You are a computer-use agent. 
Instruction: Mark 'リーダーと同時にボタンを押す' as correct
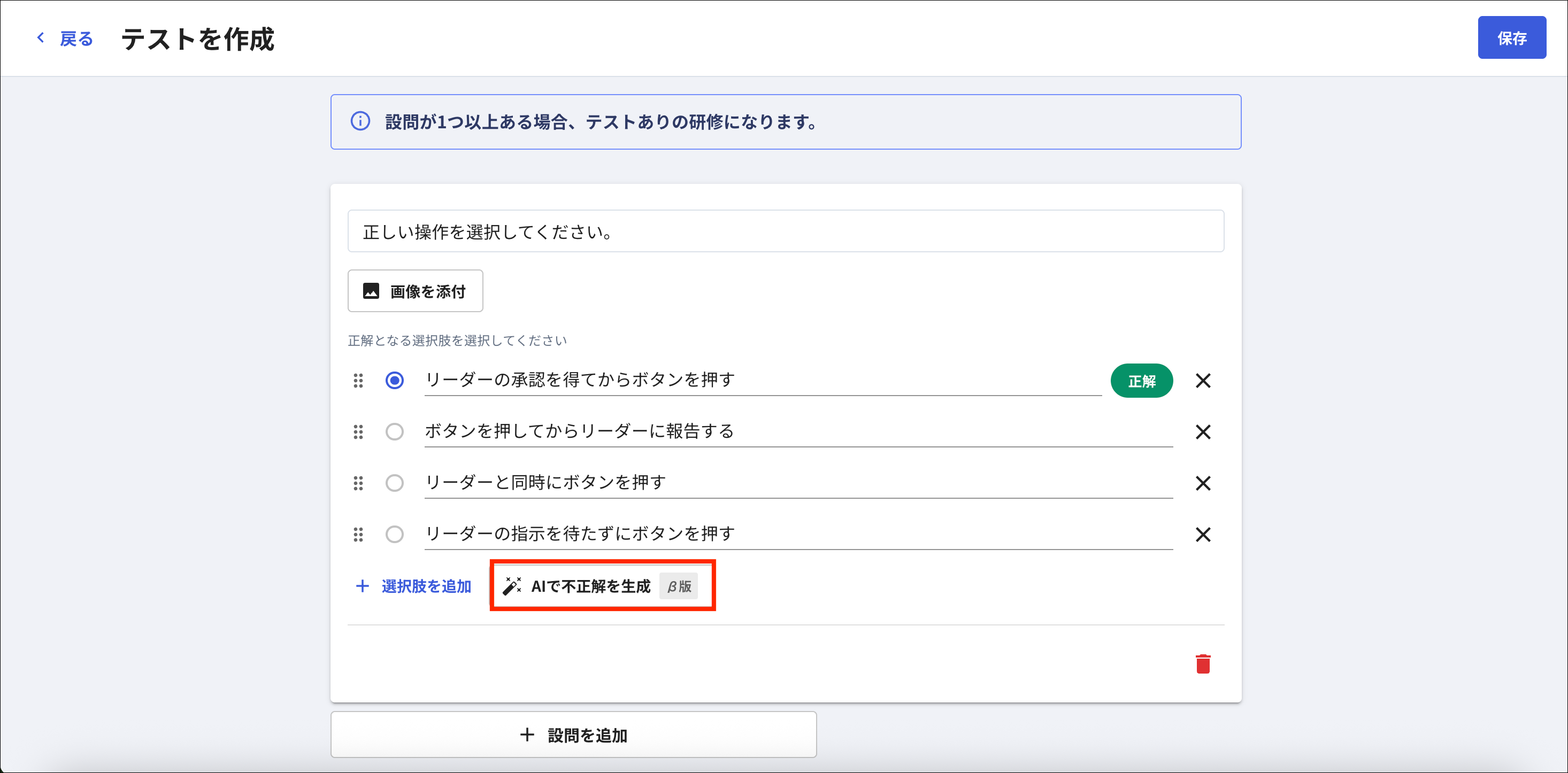pyautogui.click(x=395, y=483)
